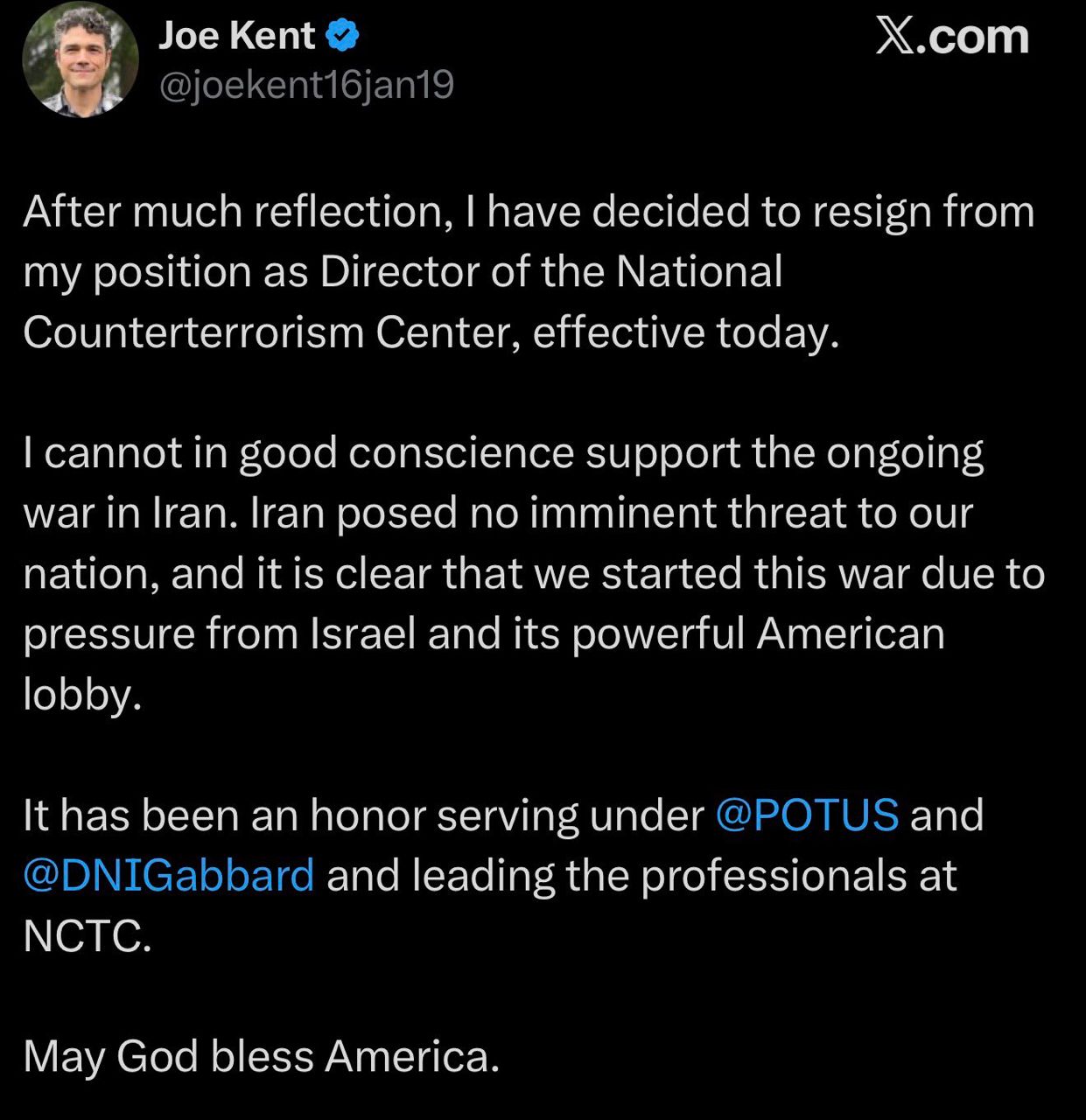Click the phrase "effective today"
The image size is (1086, 1120).
pyautogui.click(x=684, y=333)
